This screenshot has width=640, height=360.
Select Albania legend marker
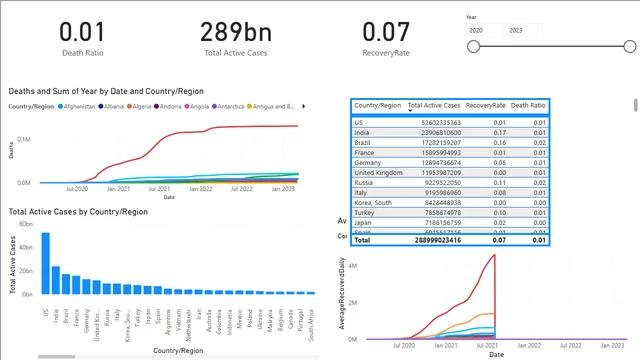(100, 107)
